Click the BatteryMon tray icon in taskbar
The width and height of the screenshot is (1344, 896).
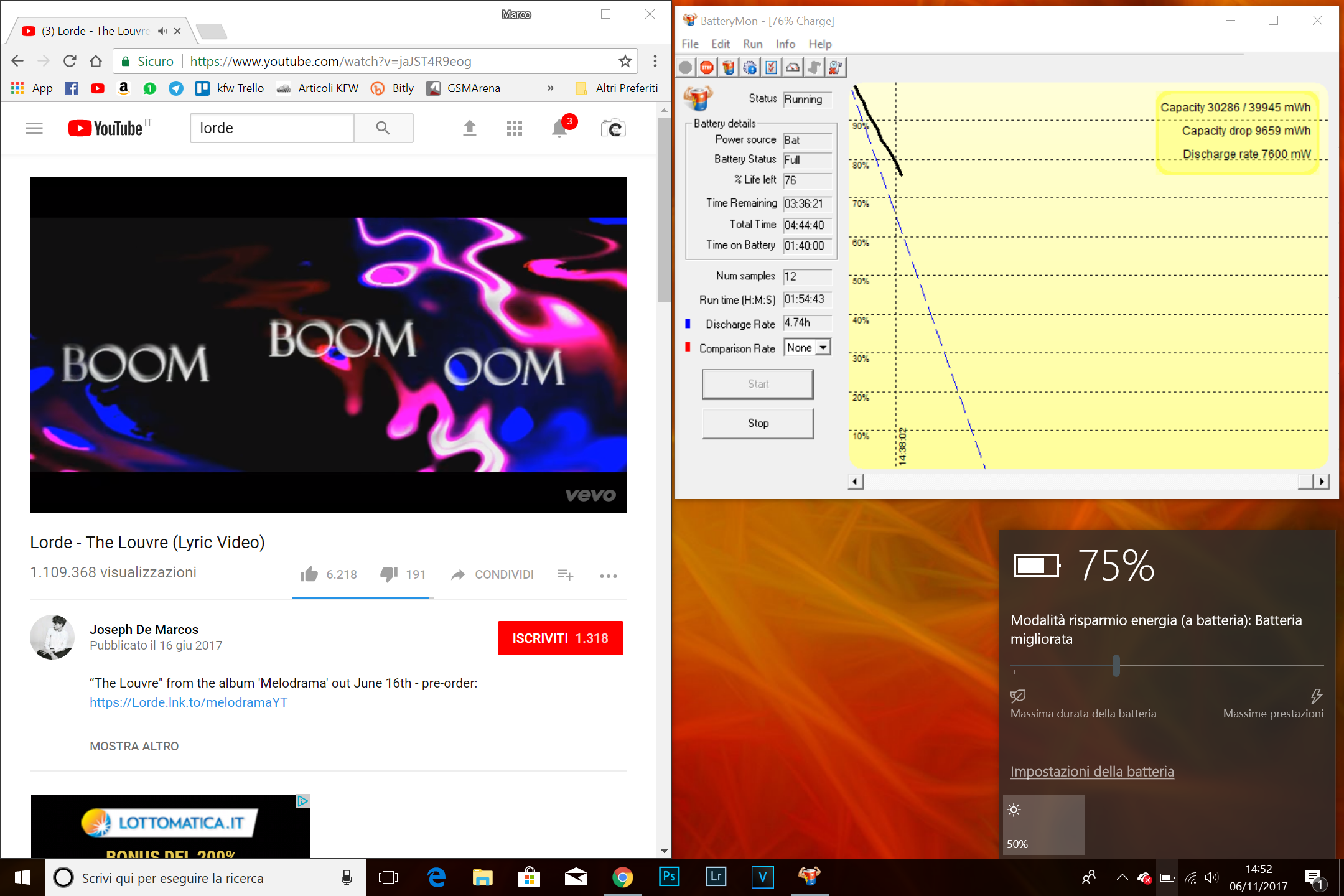click(x=809, y=877)
